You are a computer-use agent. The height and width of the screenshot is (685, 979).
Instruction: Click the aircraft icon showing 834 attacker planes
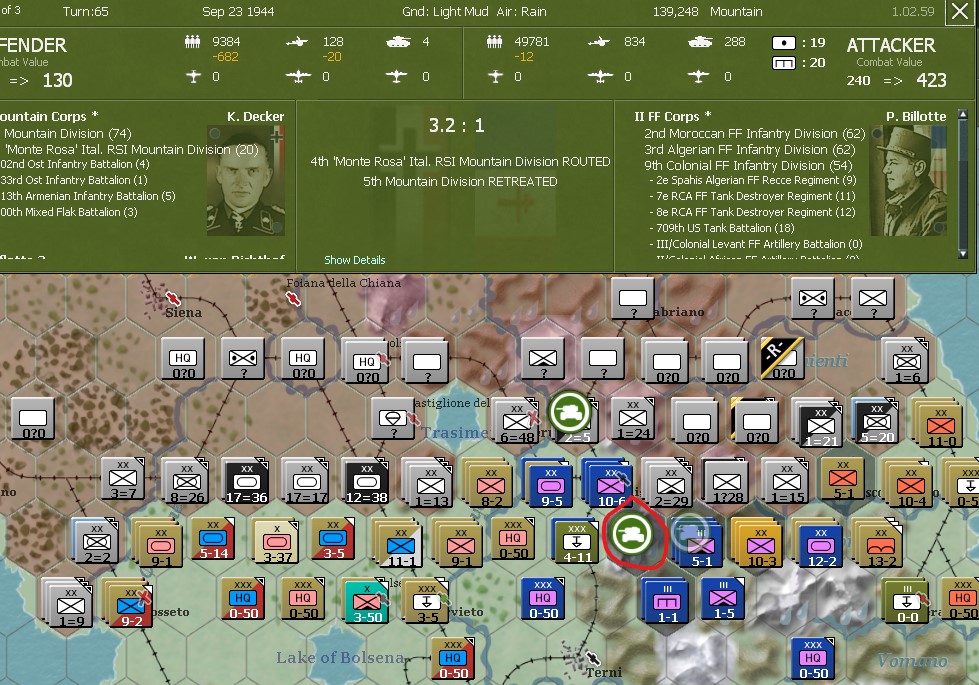(598, 43)
